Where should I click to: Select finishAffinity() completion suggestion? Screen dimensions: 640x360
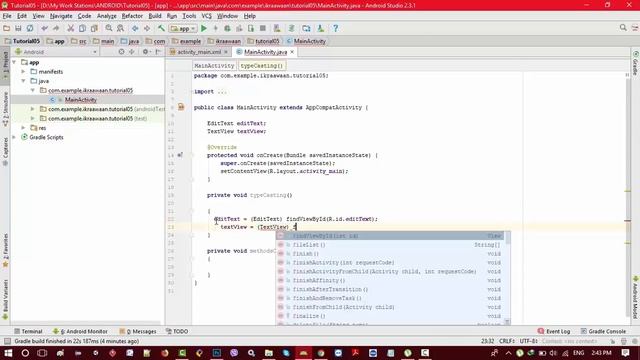[x=390, y=280]
